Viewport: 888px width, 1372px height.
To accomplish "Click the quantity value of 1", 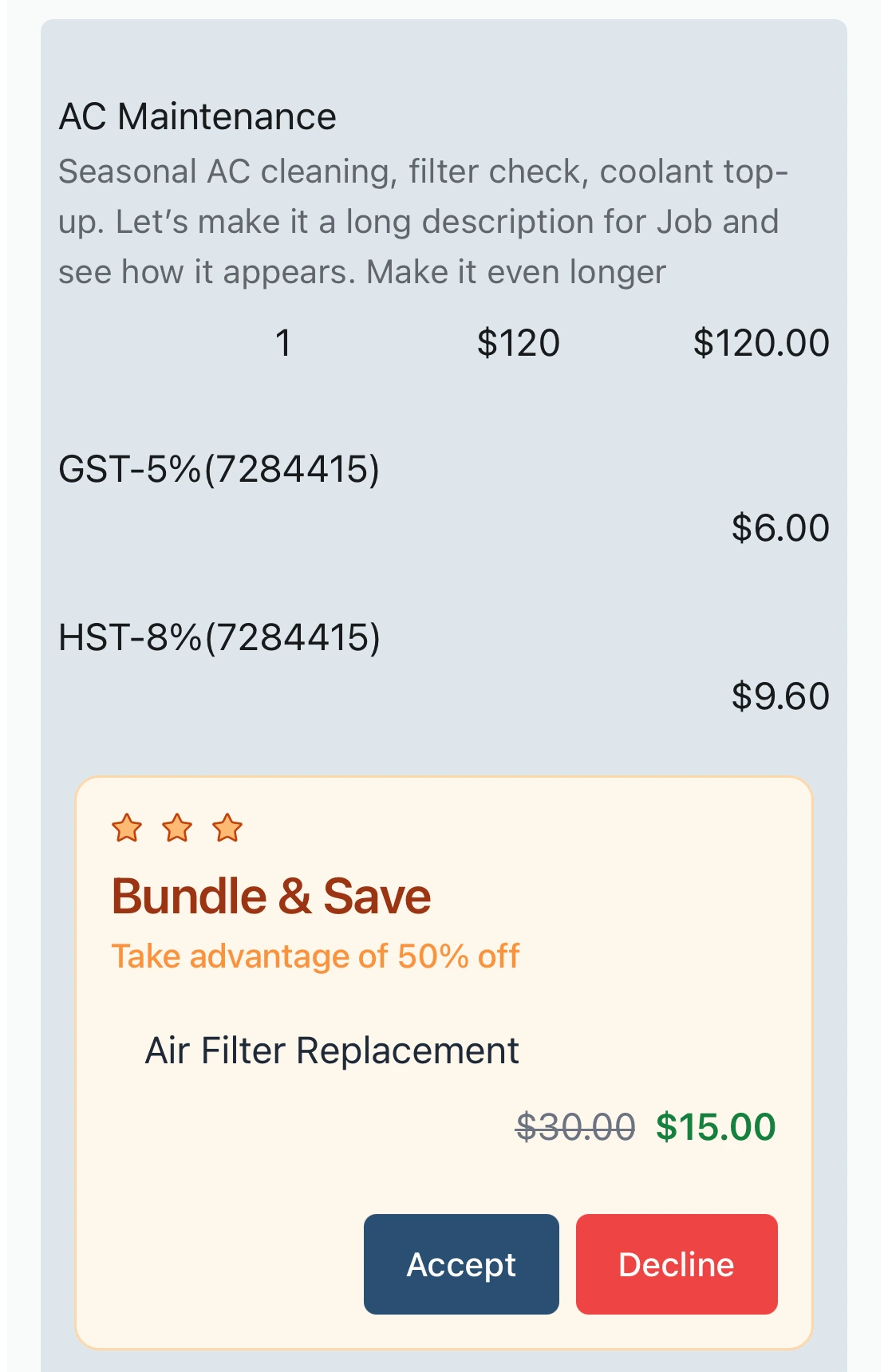I will pos(282,343).
